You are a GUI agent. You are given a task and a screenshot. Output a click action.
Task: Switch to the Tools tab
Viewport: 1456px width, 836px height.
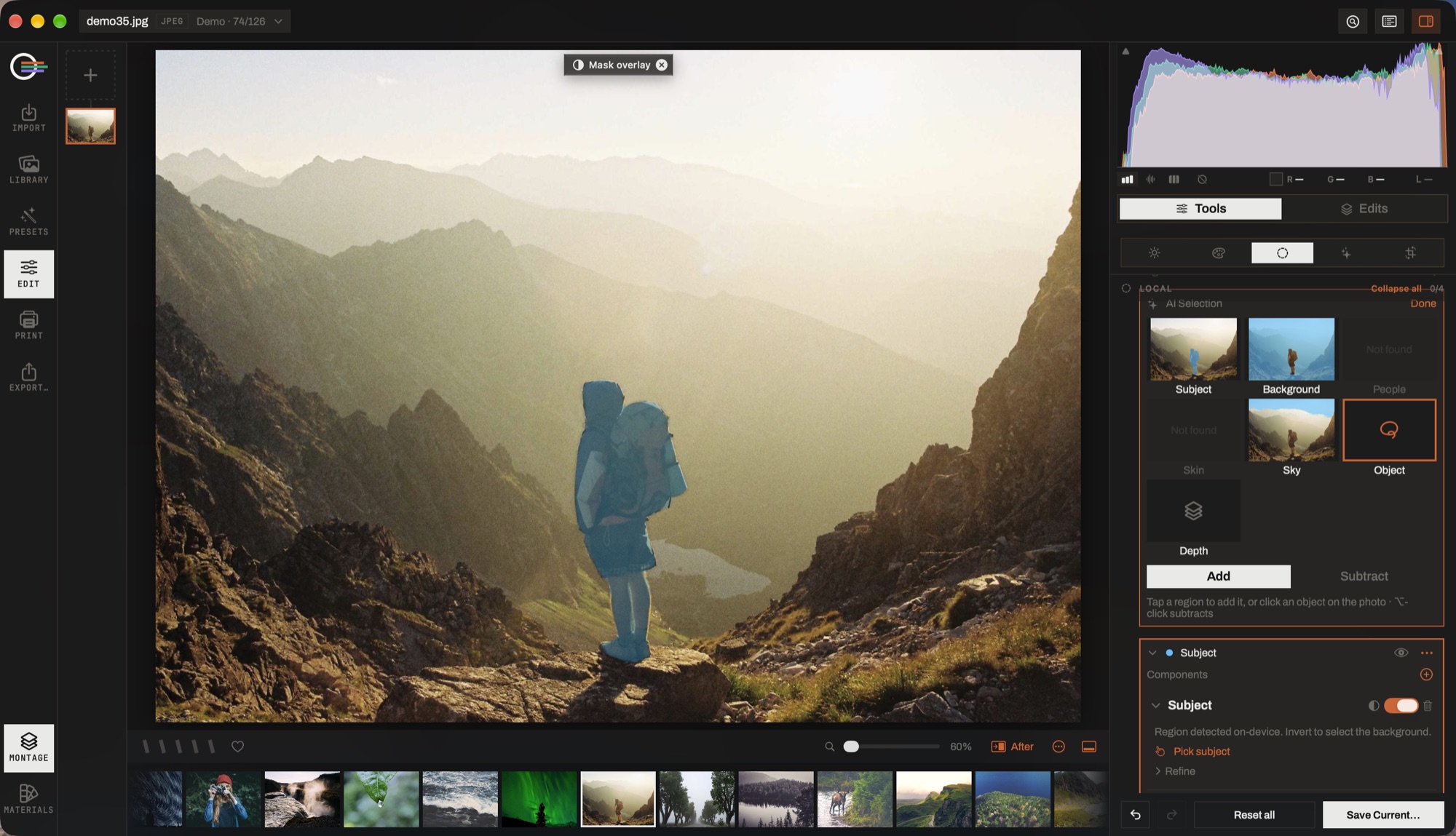click(x=1200, y=209)
